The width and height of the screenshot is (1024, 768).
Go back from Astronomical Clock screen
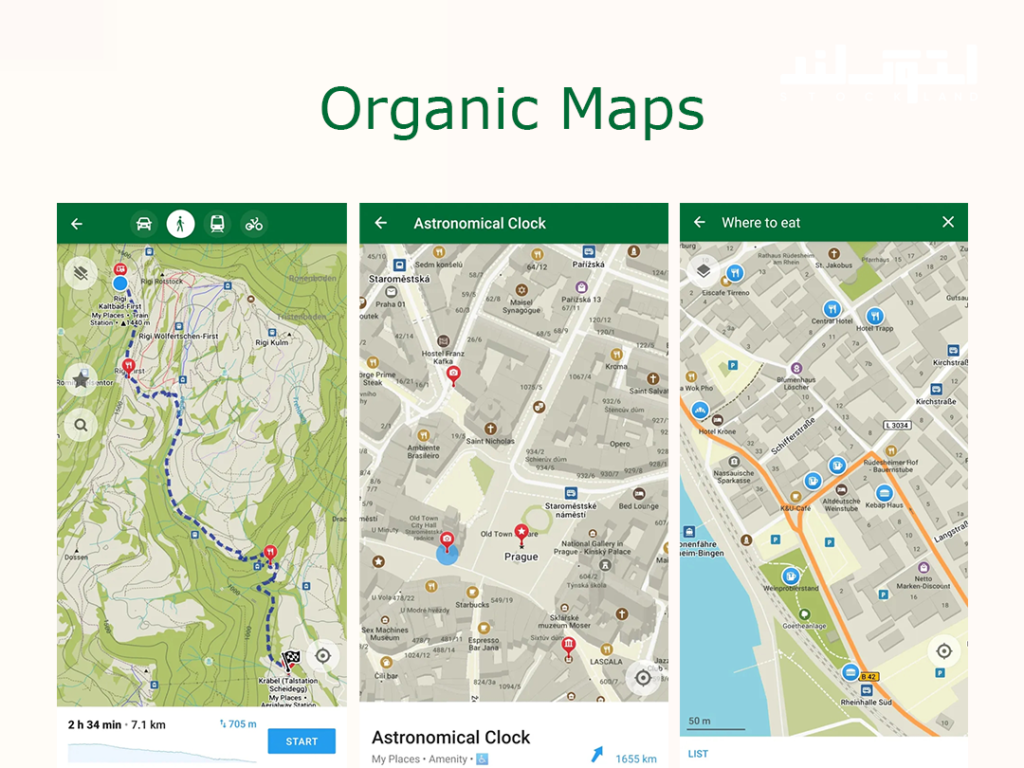pyautogui.click(x=381, y=223)
